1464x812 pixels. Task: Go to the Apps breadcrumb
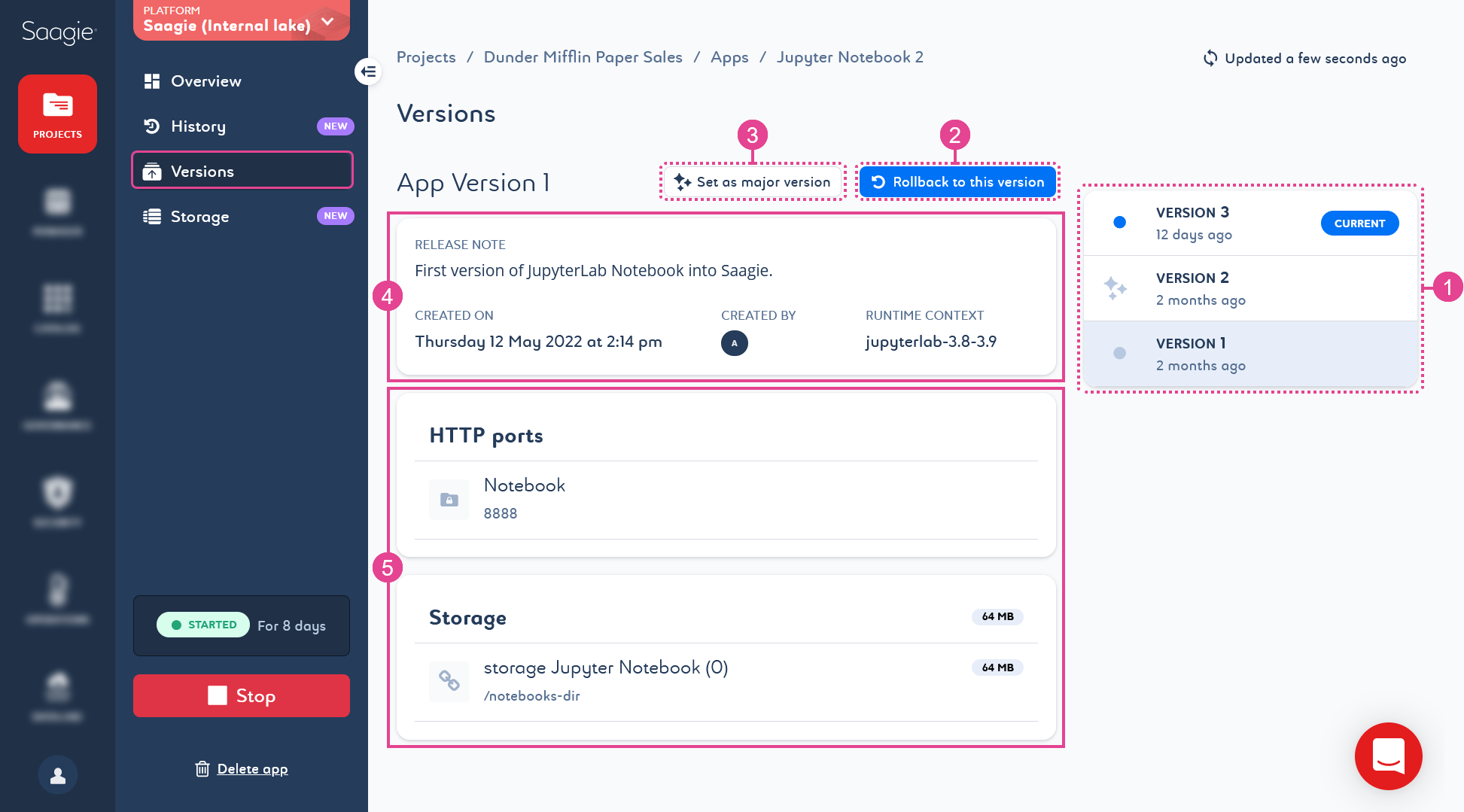click(729, 57)
